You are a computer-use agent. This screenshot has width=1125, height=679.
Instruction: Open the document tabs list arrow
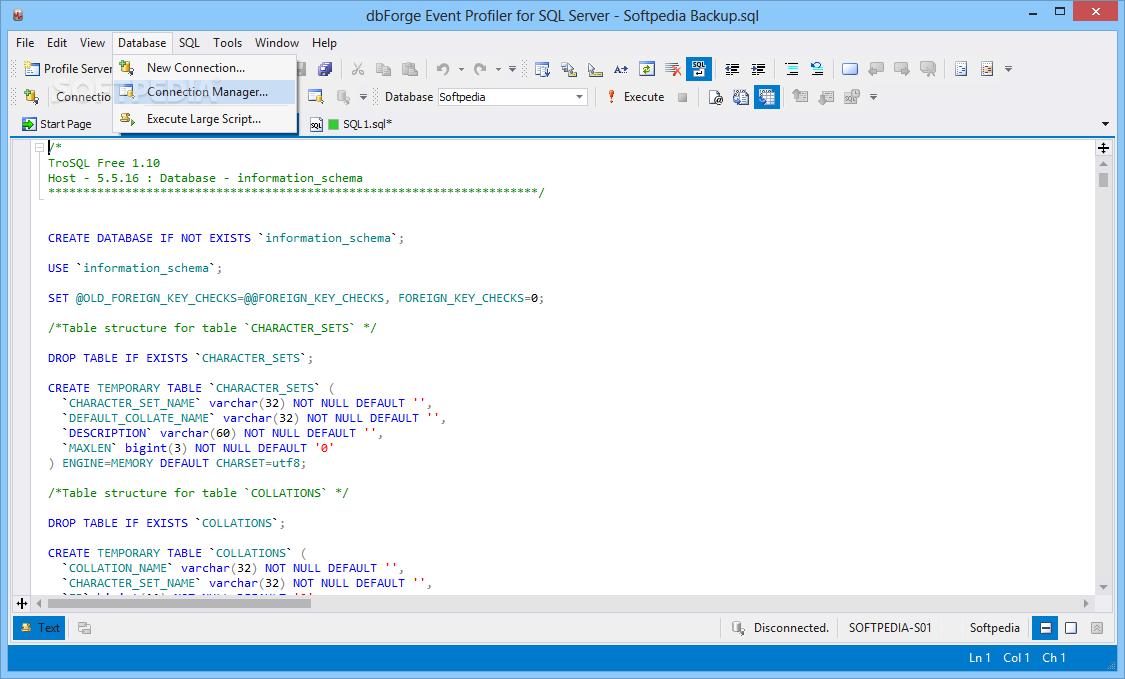click(1105, 124)
